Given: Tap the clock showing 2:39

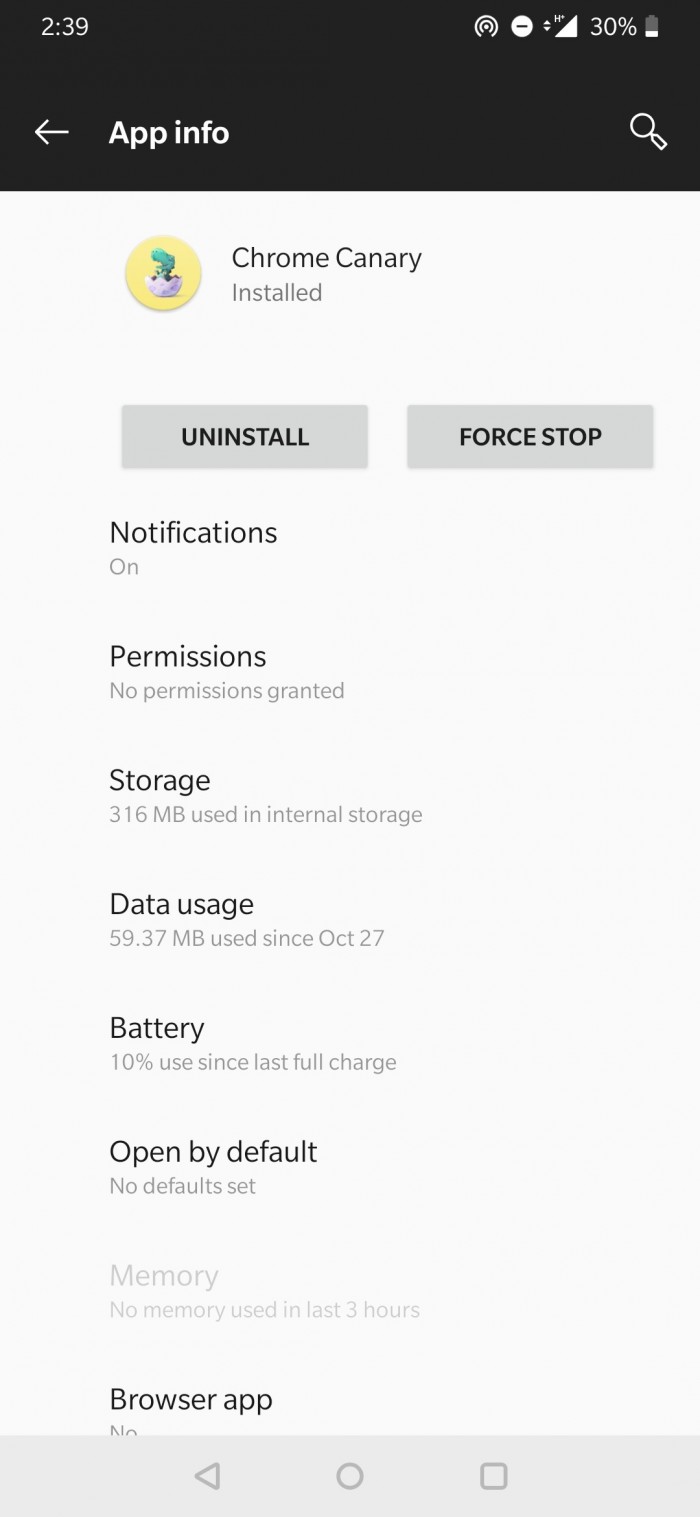Looking at the screenshot, I should [x=65, y=27].
